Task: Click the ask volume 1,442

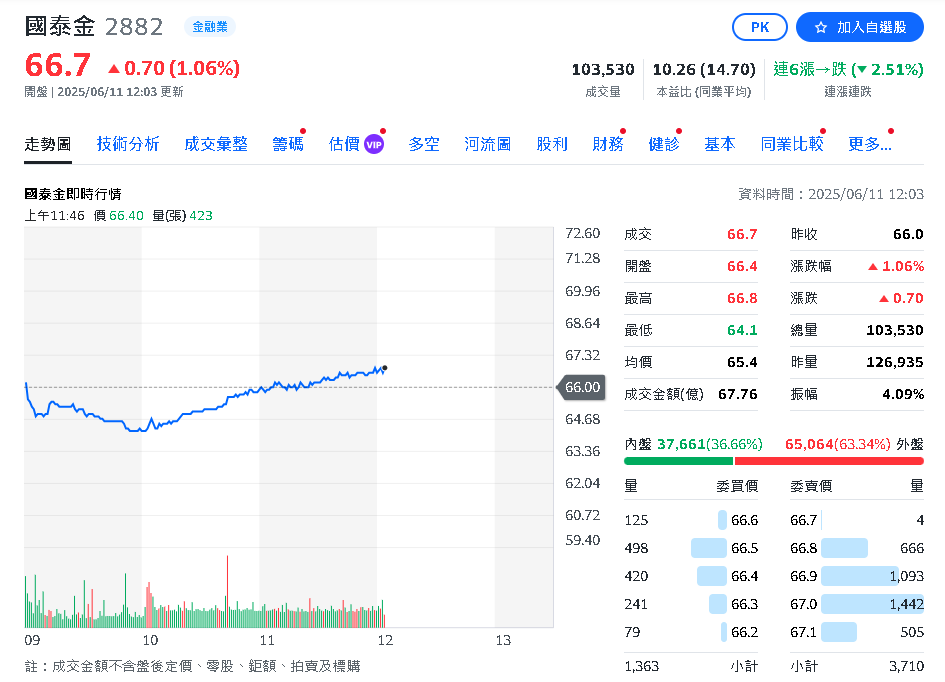Action: [x=906, y=604]
